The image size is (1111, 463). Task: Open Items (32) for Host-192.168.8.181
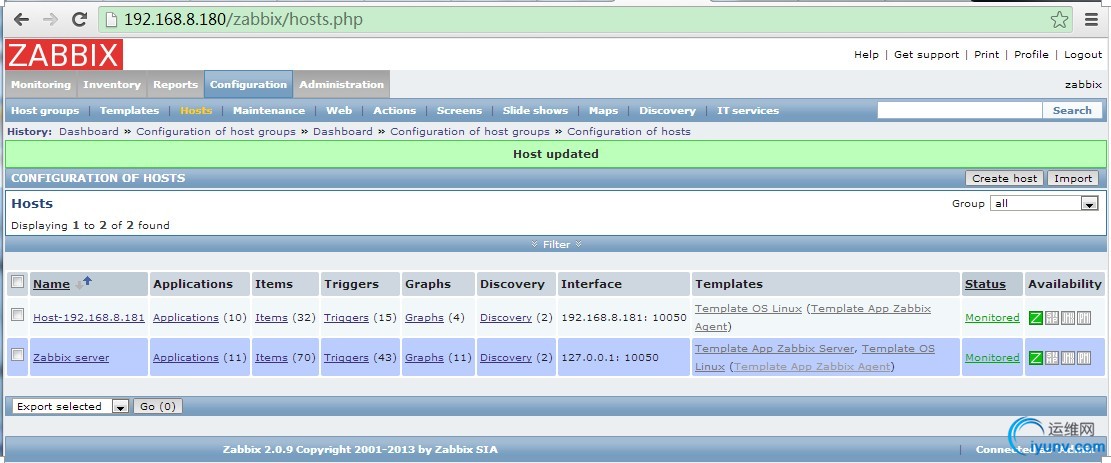(271, 318)
